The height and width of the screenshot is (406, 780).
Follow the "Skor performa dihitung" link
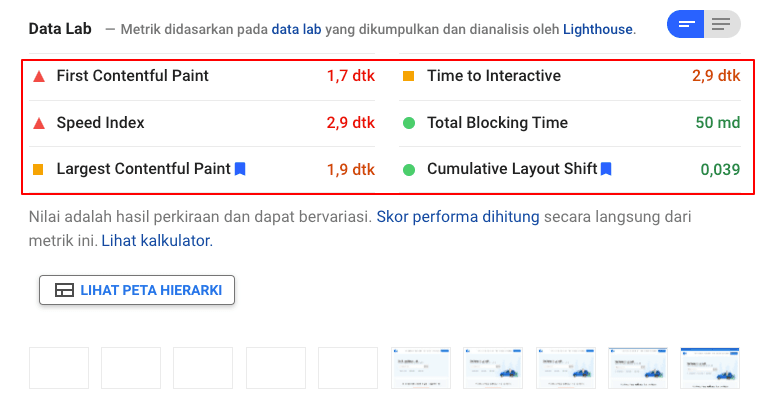[458, 216]
